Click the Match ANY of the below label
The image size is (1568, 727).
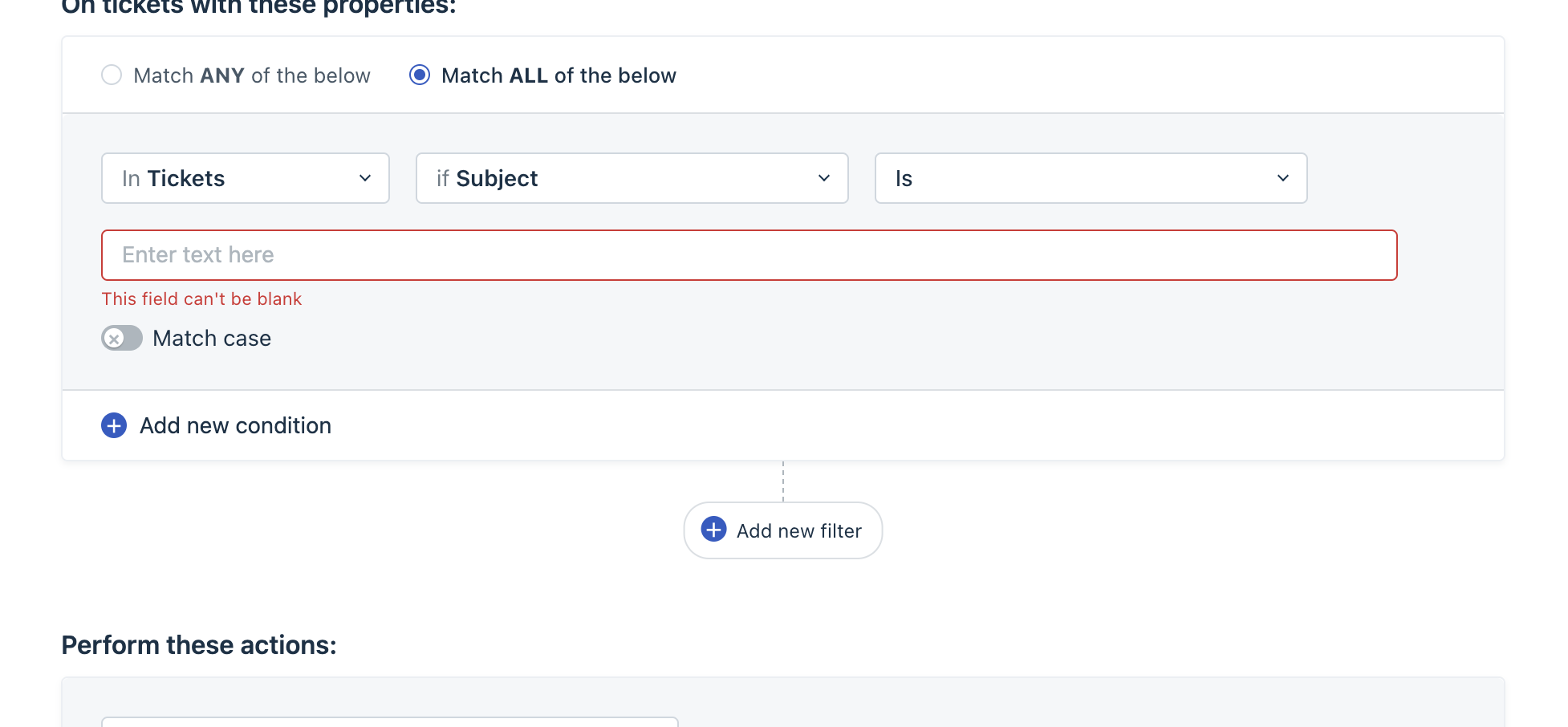click(252, 75)
